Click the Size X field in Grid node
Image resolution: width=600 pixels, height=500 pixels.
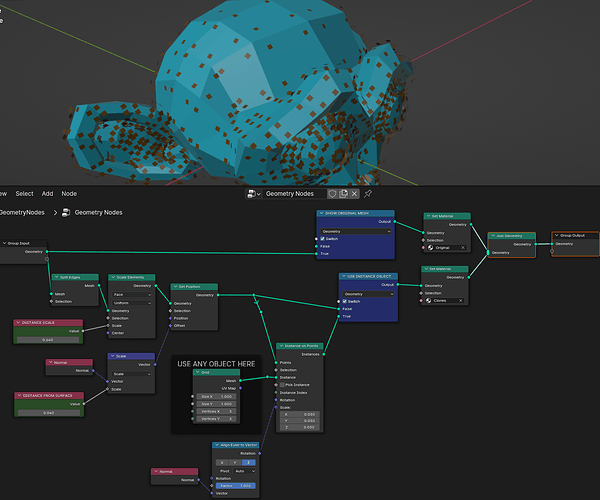pyautogui.click(x=216, y=397)
